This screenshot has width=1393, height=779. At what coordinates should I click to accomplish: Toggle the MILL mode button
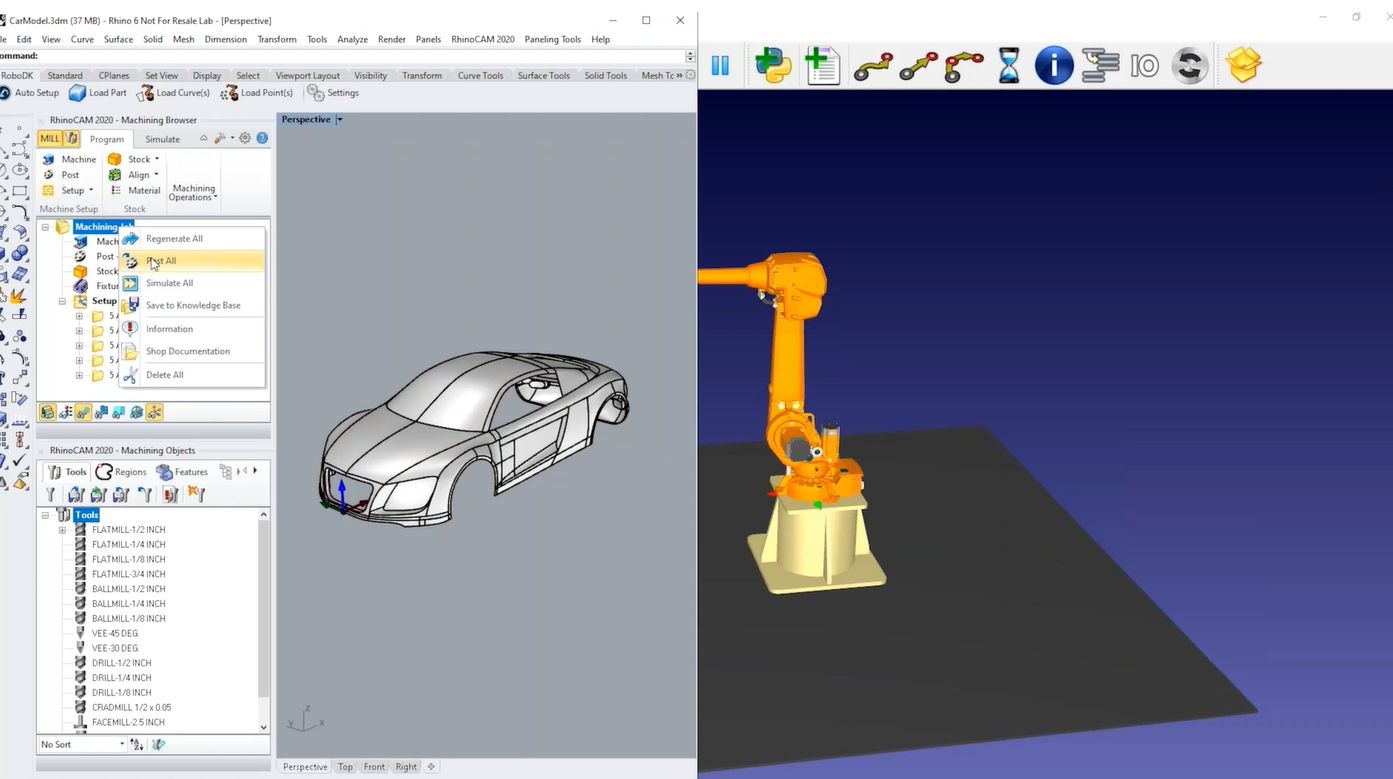click(x=49, y=139)
